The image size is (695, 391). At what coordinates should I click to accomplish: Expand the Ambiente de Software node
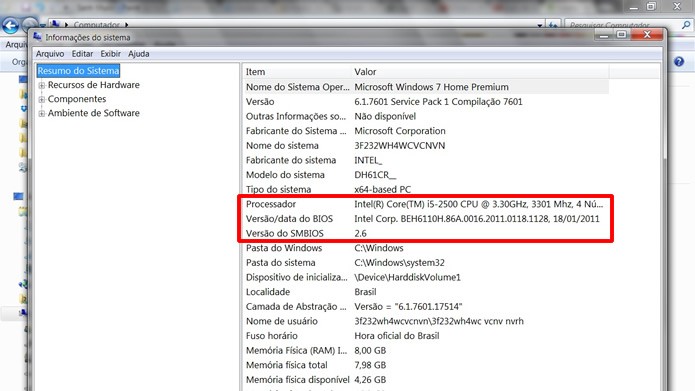point(42,113)
